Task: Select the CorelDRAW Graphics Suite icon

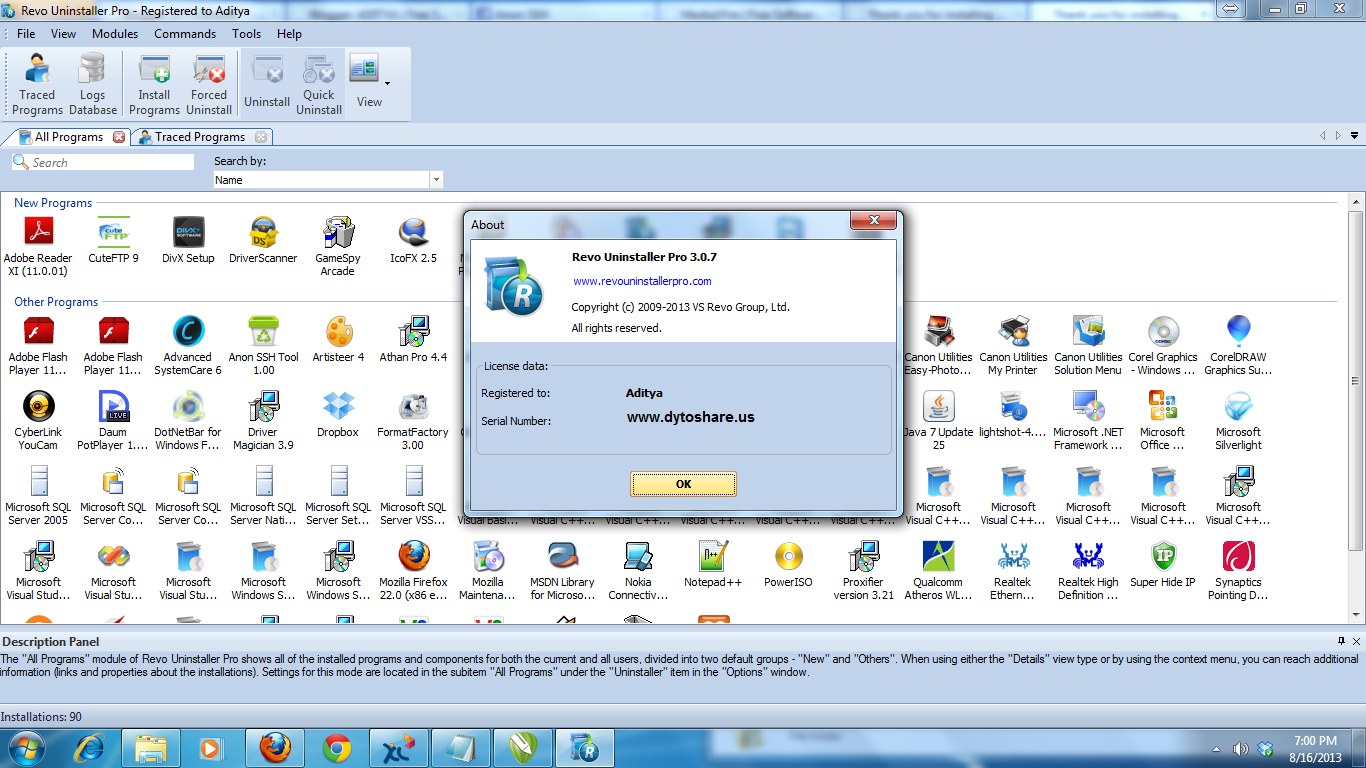Action: point(1238,346)
